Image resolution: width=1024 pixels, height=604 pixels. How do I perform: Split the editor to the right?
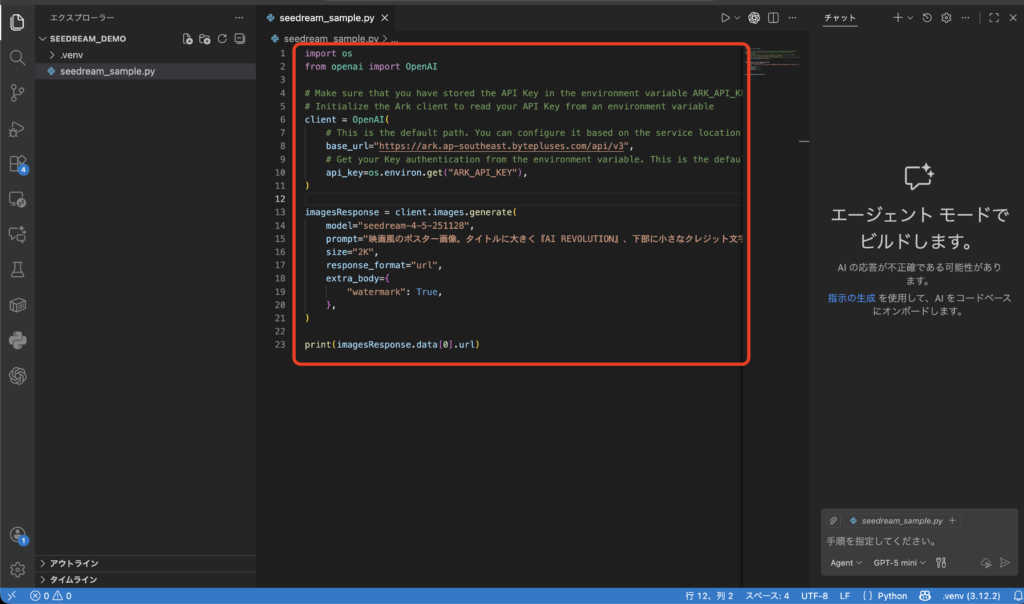(774, 18)
